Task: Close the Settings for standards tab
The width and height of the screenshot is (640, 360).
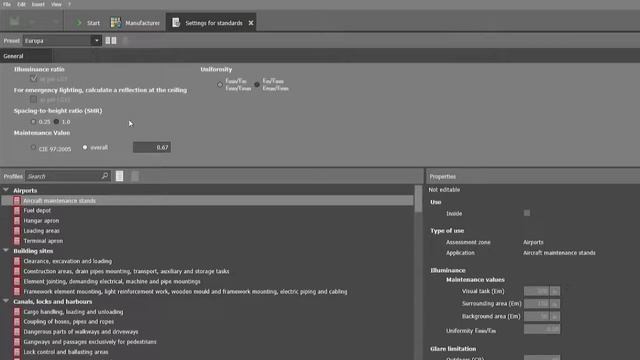Action: point(251,23)
